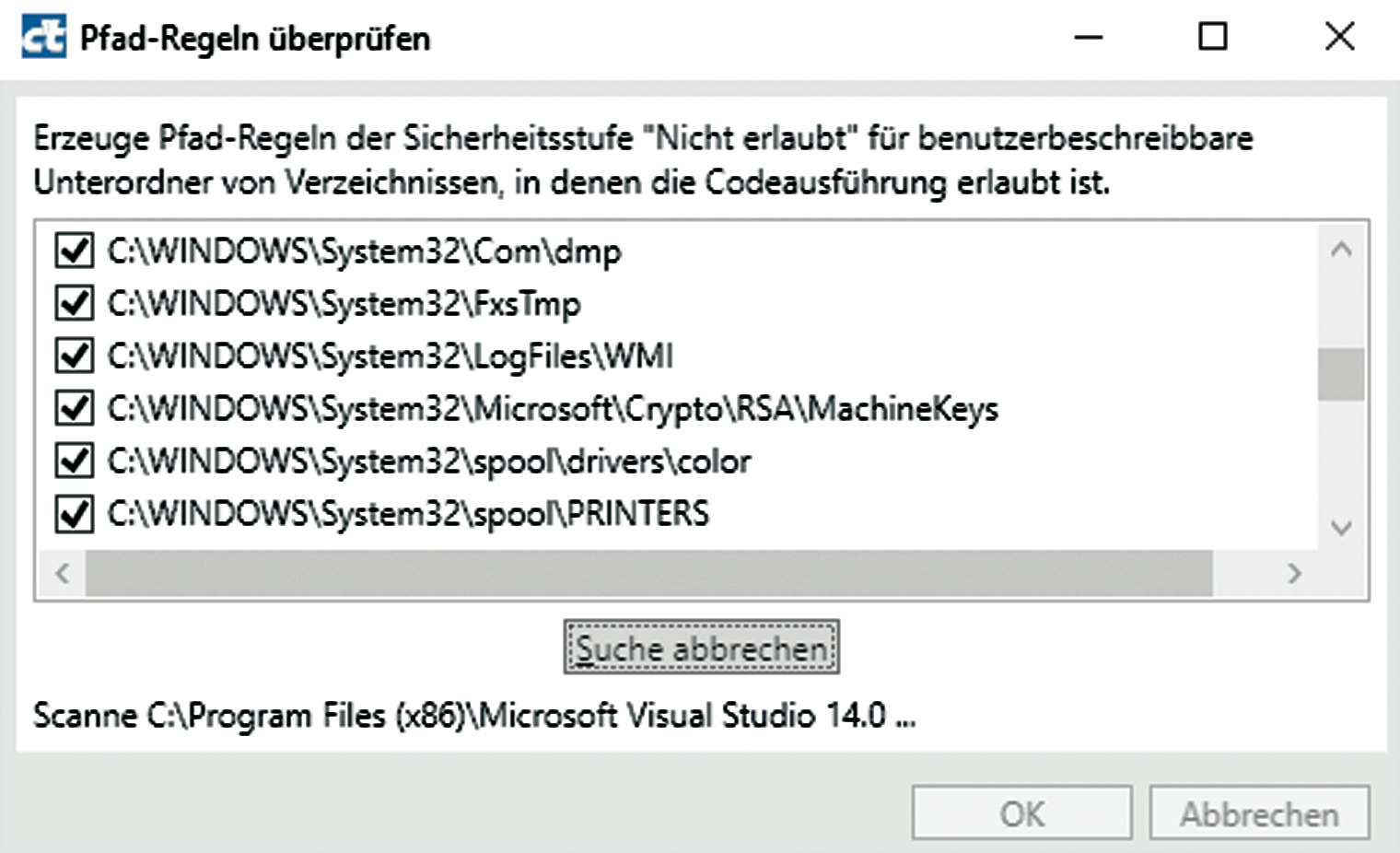
Task: Click the list's scroll up arrow
Action: pos(1341,249)
